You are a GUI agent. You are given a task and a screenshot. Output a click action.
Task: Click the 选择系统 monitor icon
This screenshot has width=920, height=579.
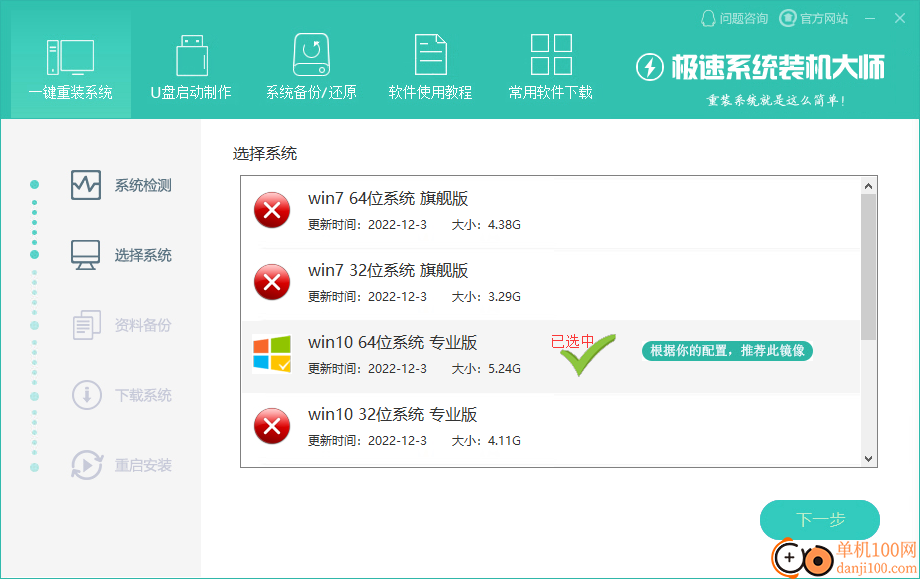[86, 255]
